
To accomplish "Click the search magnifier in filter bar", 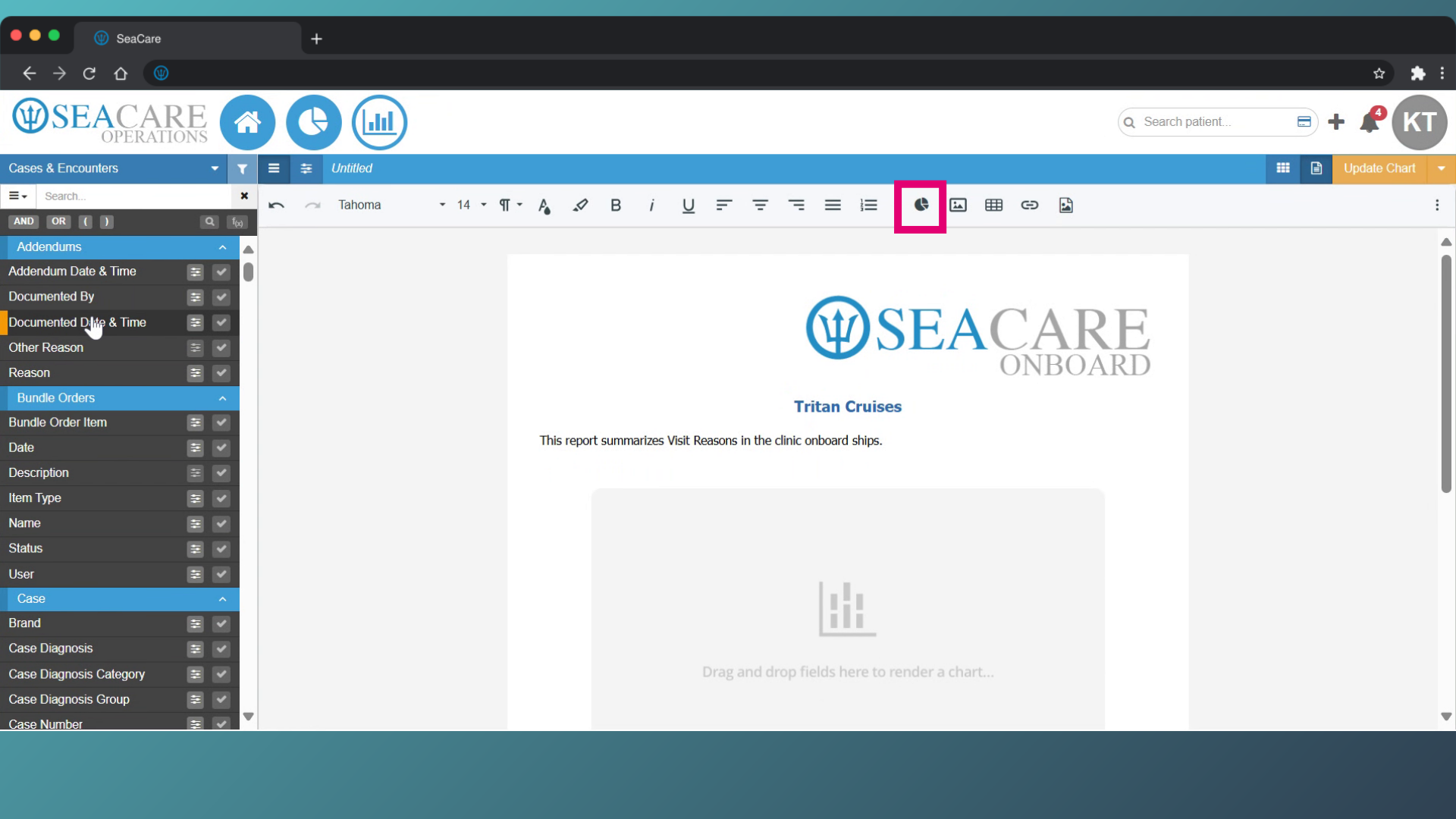I will tap(209, 221).
